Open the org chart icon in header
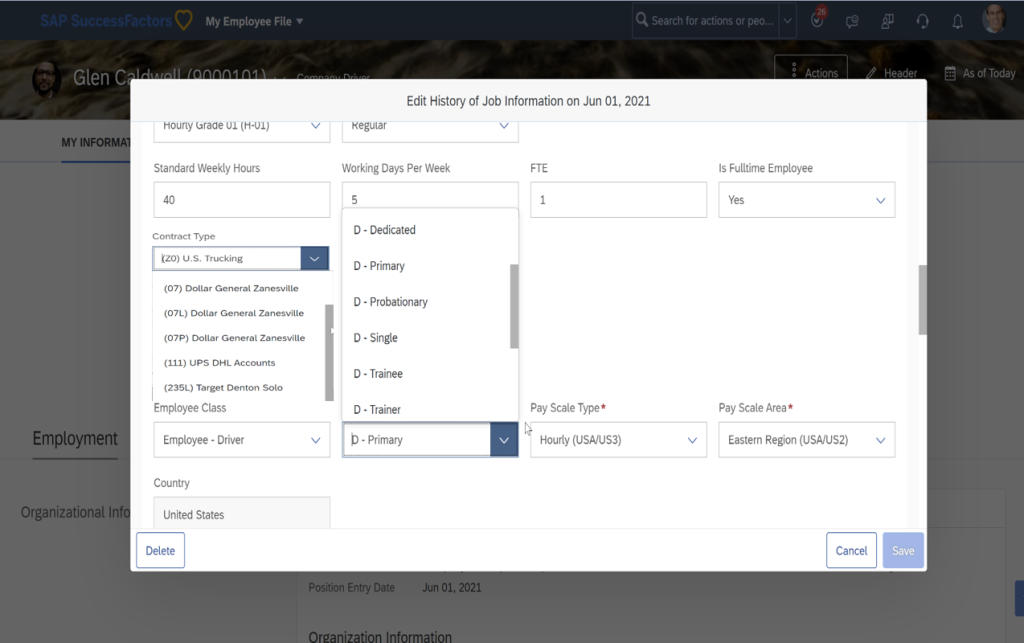This screenshot has width=1024, height=643. pos(887,22)
